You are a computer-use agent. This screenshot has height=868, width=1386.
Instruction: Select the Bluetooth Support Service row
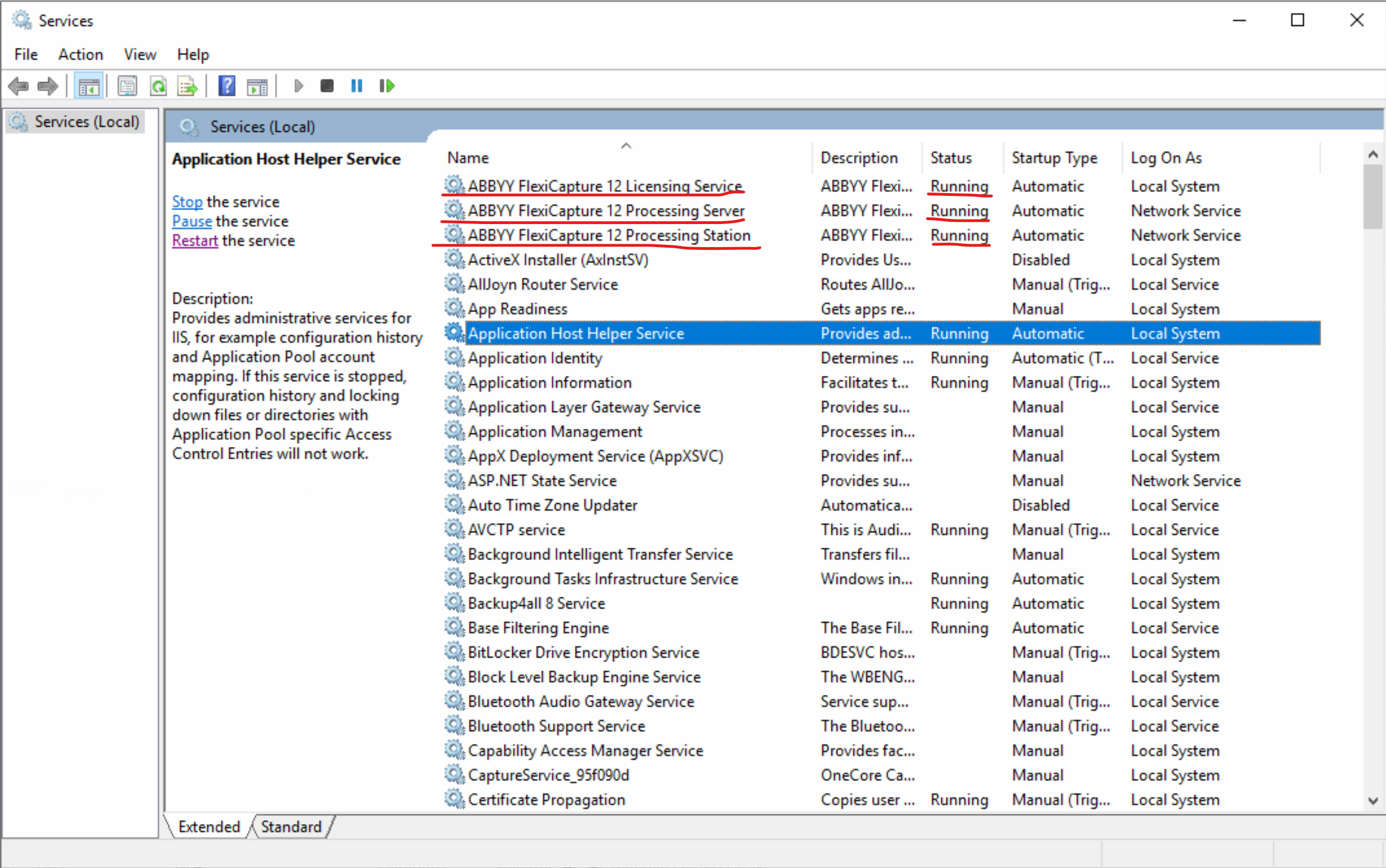[556, 726]
